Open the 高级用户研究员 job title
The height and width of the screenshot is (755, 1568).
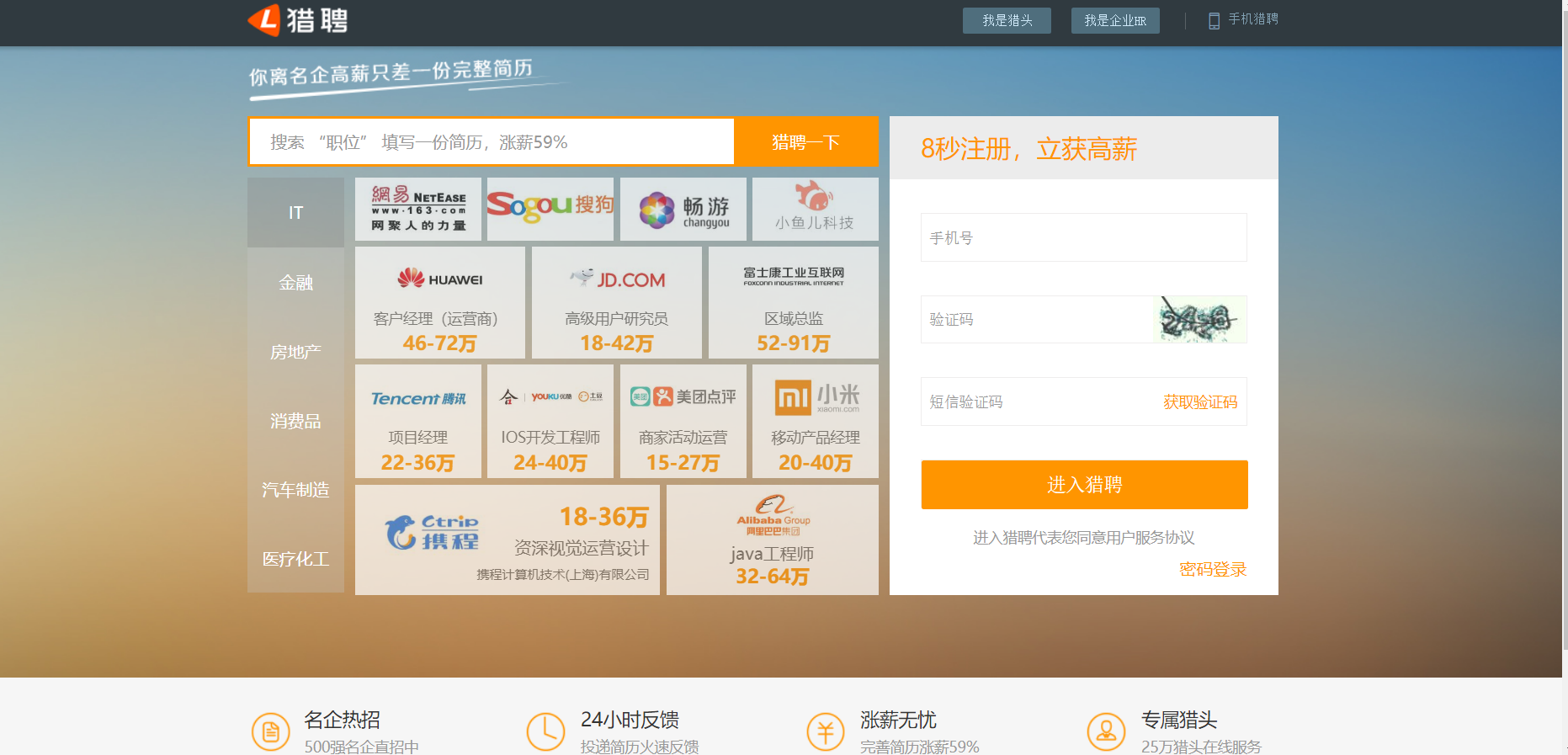point(617,319)
